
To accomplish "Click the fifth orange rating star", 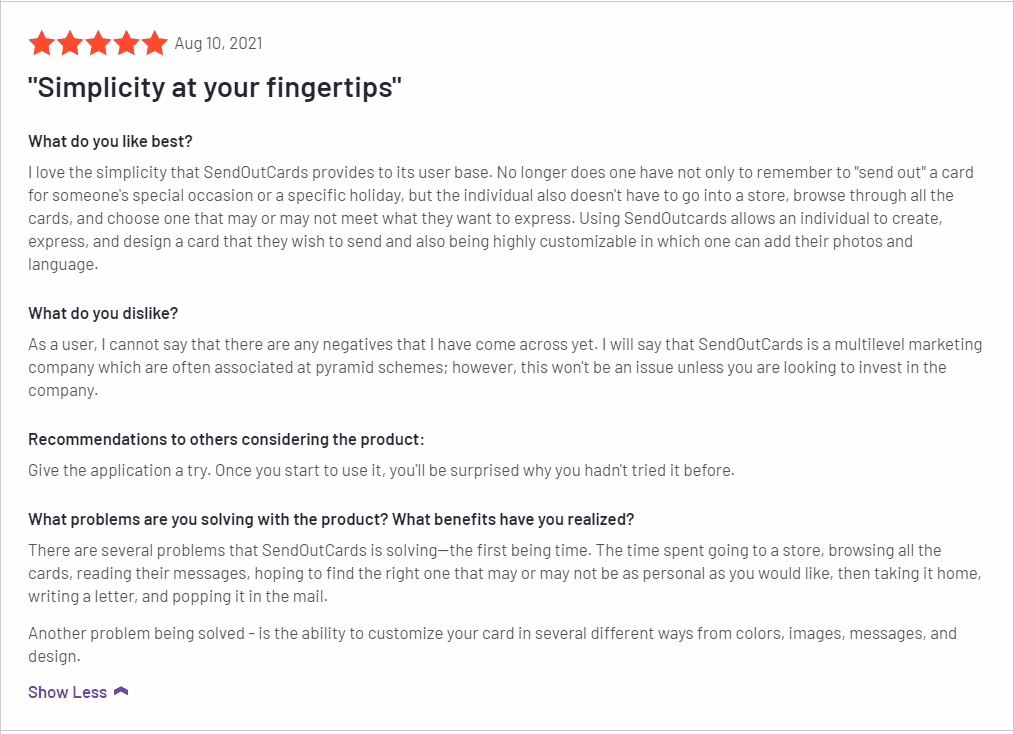I will coord(155,43).
